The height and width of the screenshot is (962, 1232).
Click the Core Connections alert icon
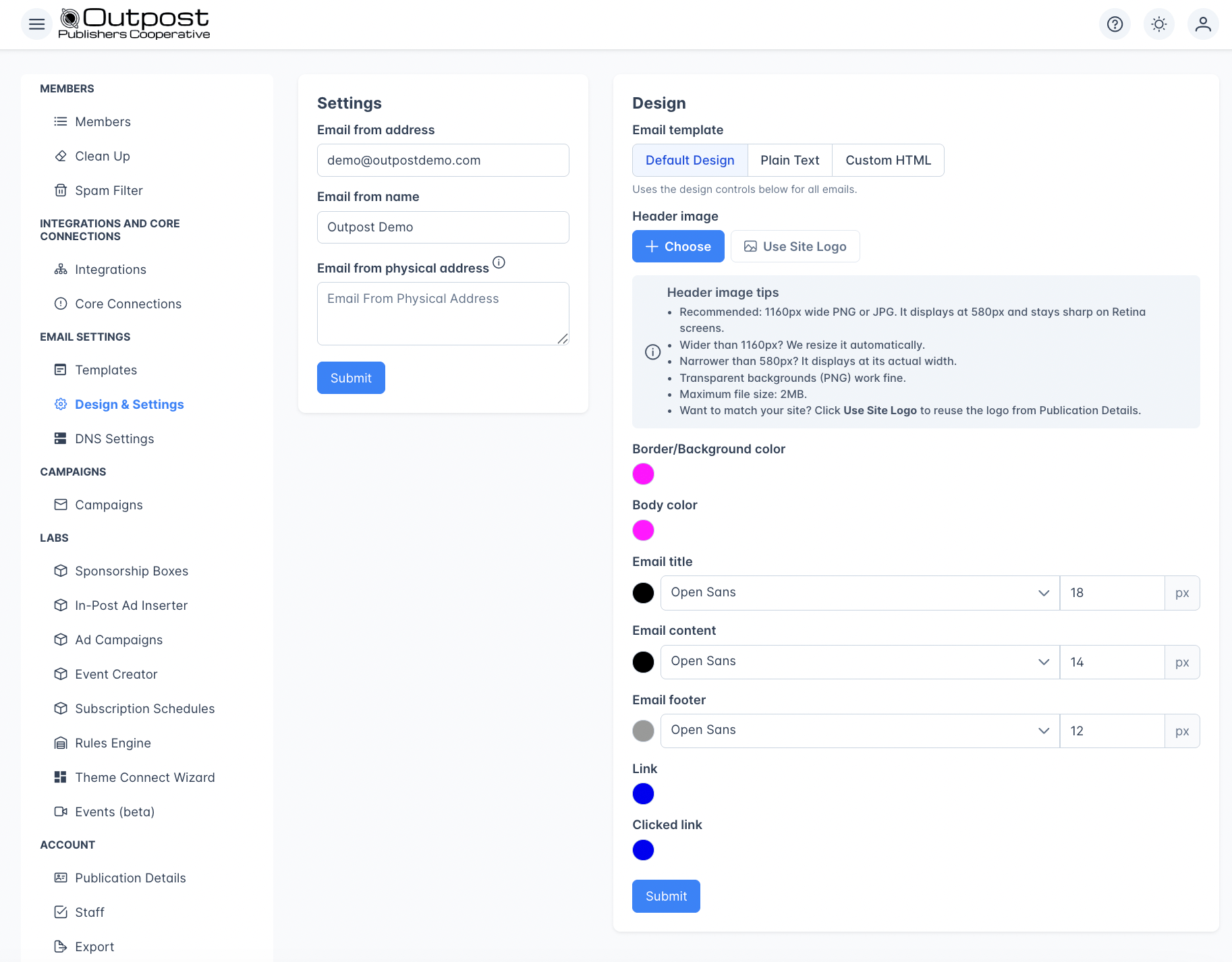point(61,304)
